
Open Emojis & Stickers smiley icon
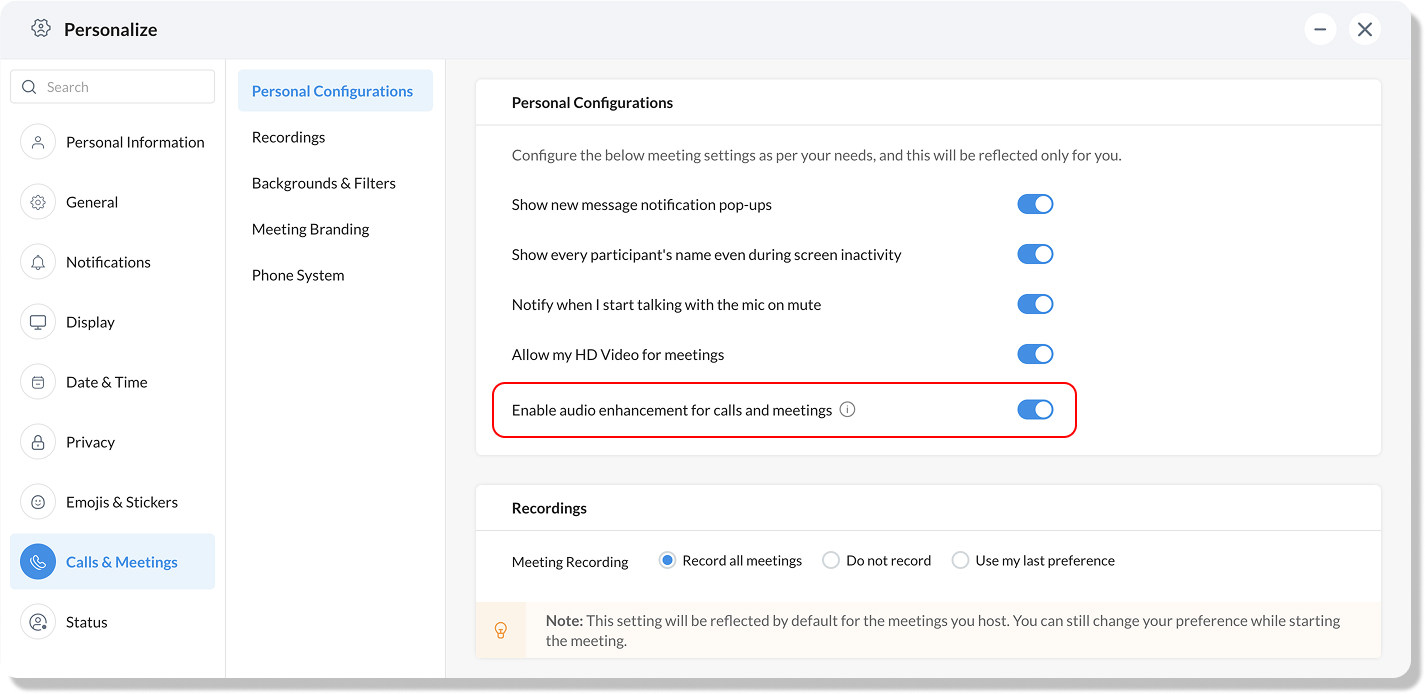pos(38,502)
